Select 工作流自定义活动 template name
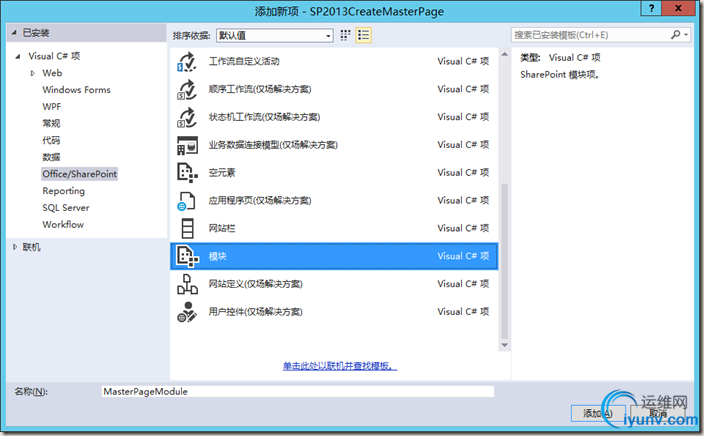Viewport: 704px width, 436px height. tap(244, 62)
